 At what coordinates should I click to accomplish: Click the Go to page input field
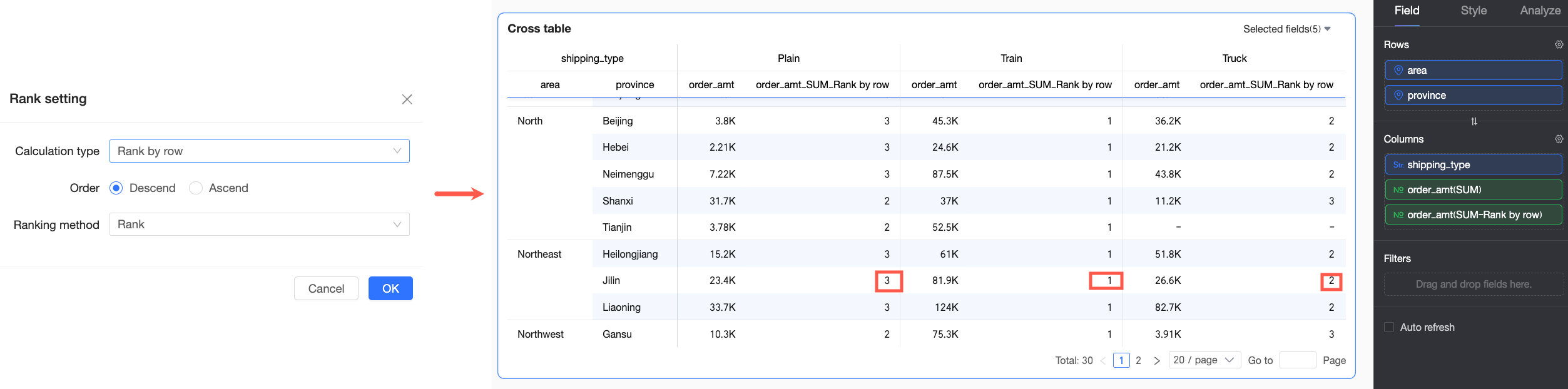1298,361
